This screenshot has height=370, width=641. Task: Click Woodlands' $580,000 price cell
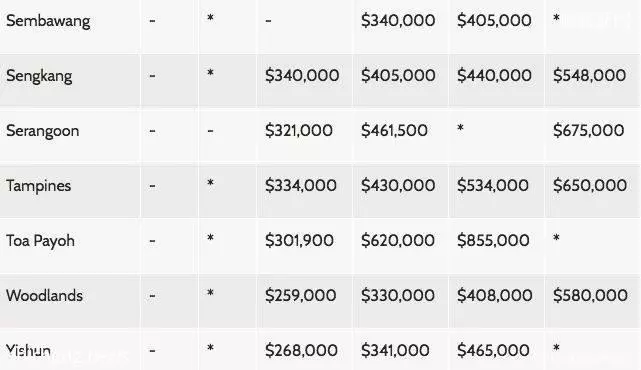[x=590, y=295]
